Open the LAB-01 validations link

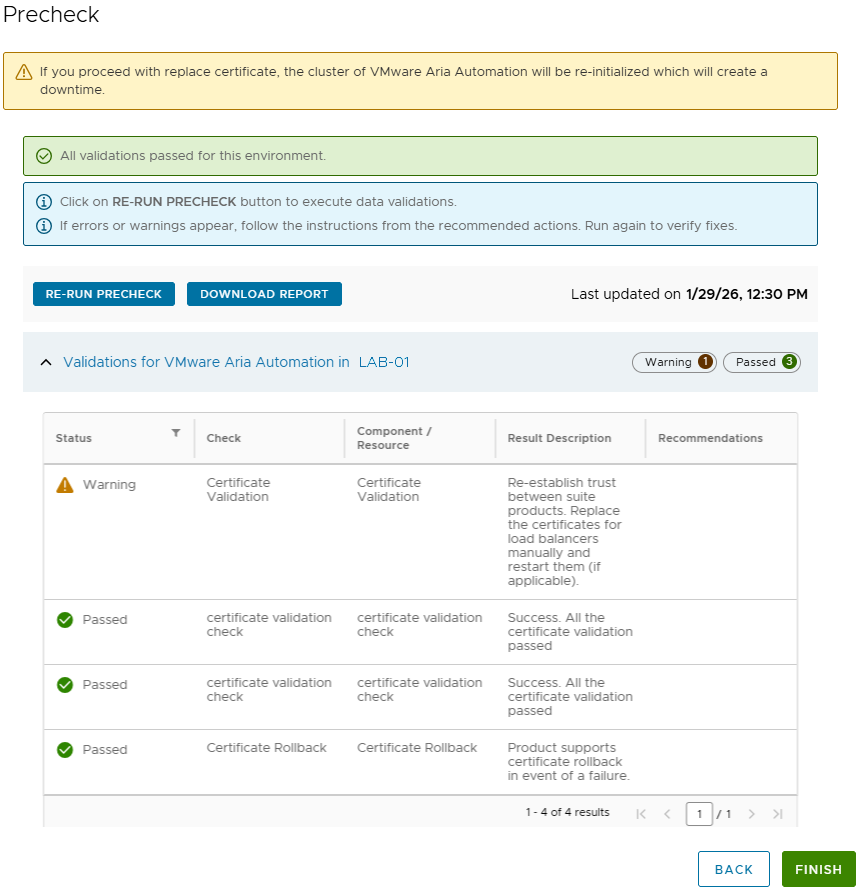pos(384,362)
